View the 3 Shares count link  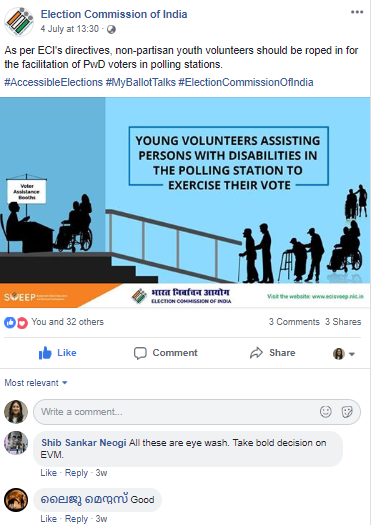(x=343, y=322)
